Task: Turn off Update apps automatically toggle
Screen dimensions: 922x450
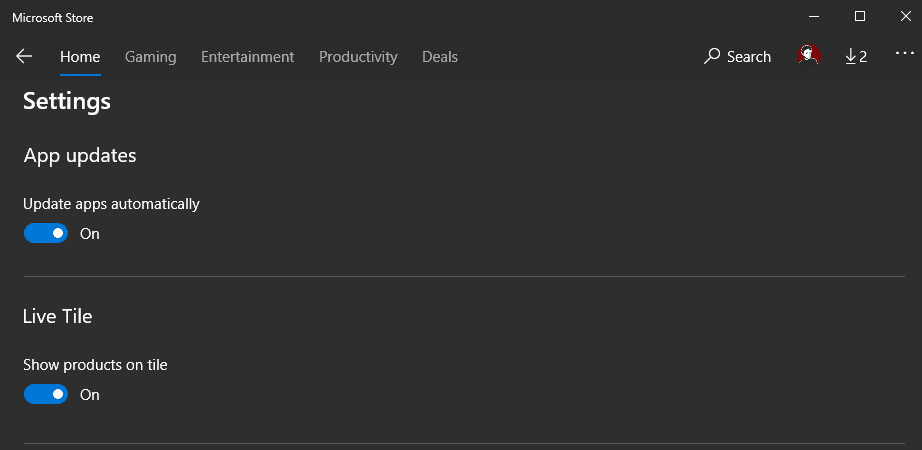Action: [46, 233]
